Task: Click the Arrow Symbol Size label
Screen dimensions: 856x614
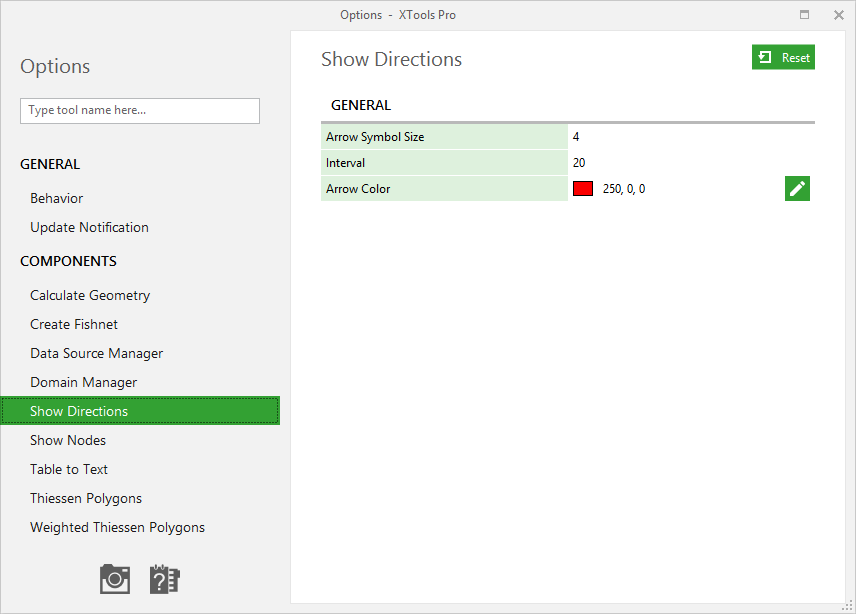Action: tap(375, 137)
